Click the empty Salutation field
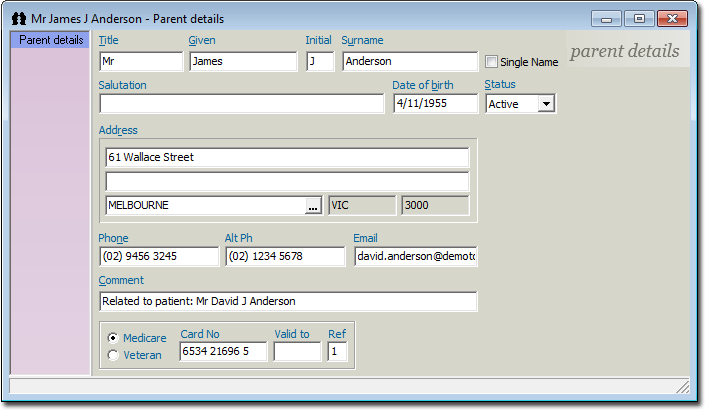The width and height of the screenshot is (705, 410). tap(241, 104)
